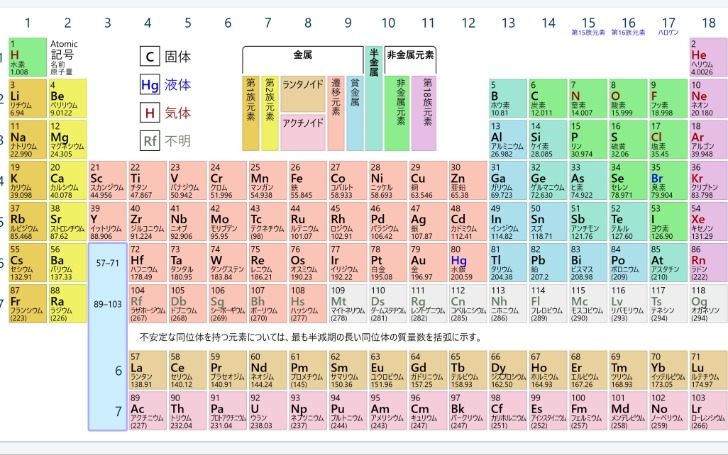
Task: Expand the 89–103 actinide placeholder cell
Action: tap(107, 302)
